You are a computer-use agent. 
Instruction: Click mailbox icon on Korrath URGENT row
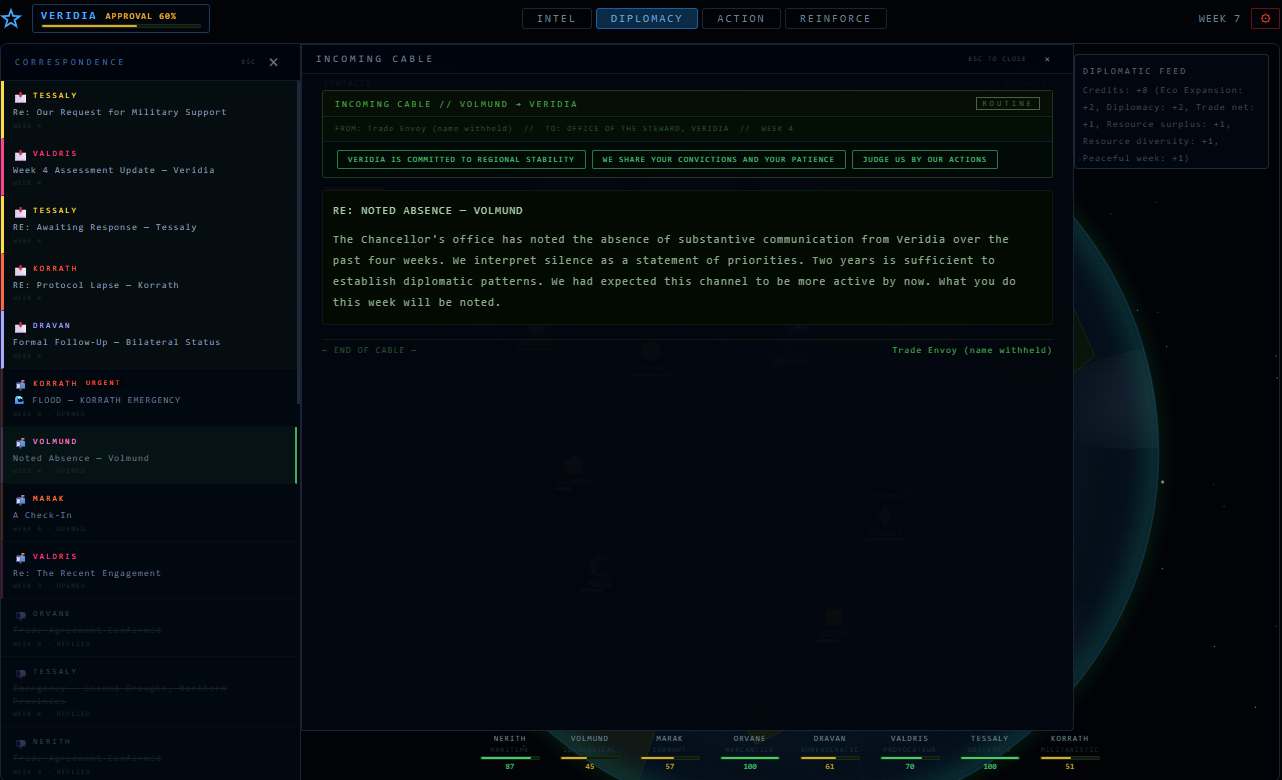(x=20, y=384)
